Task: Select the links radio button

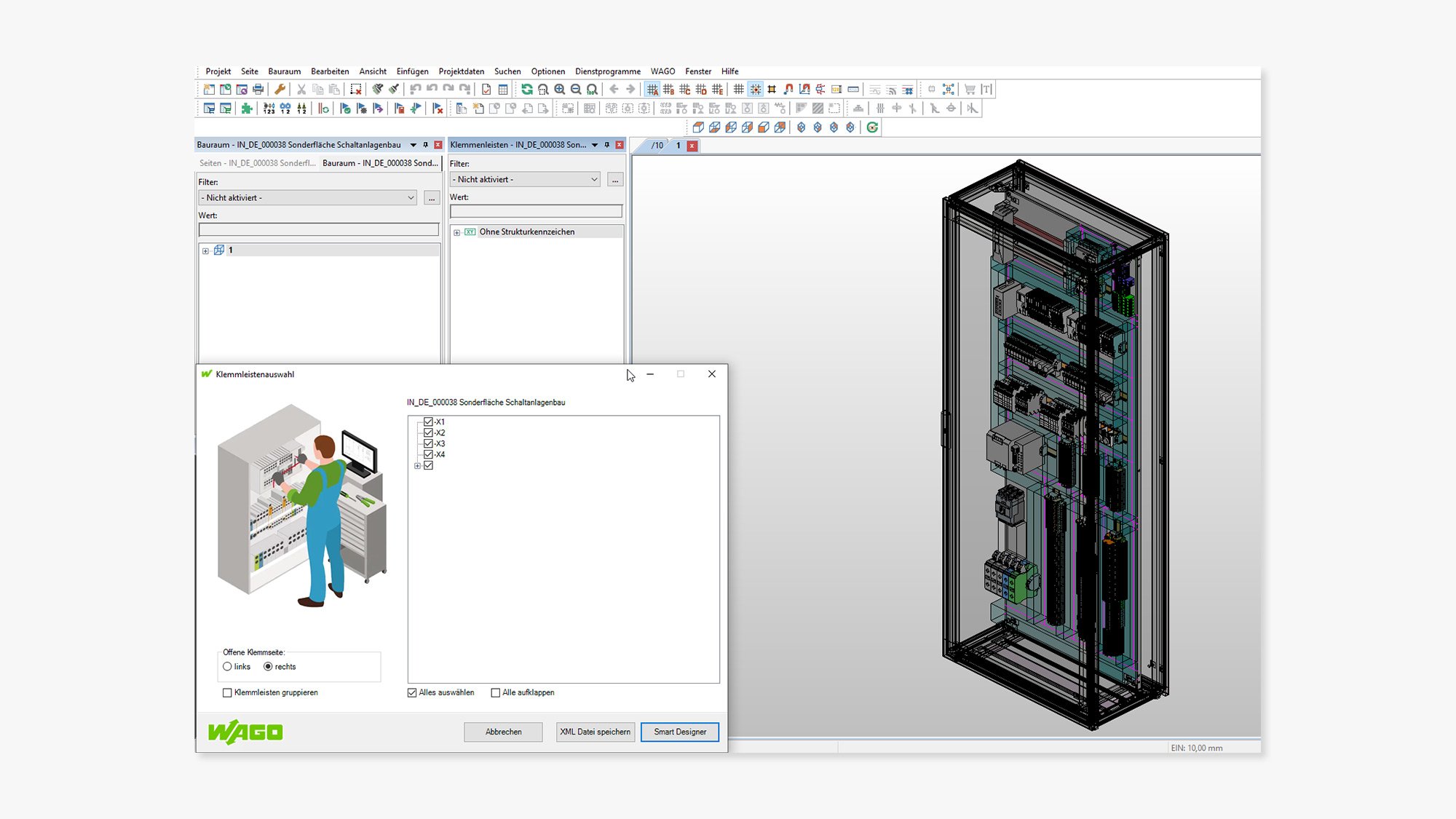Action: point(227,667)
